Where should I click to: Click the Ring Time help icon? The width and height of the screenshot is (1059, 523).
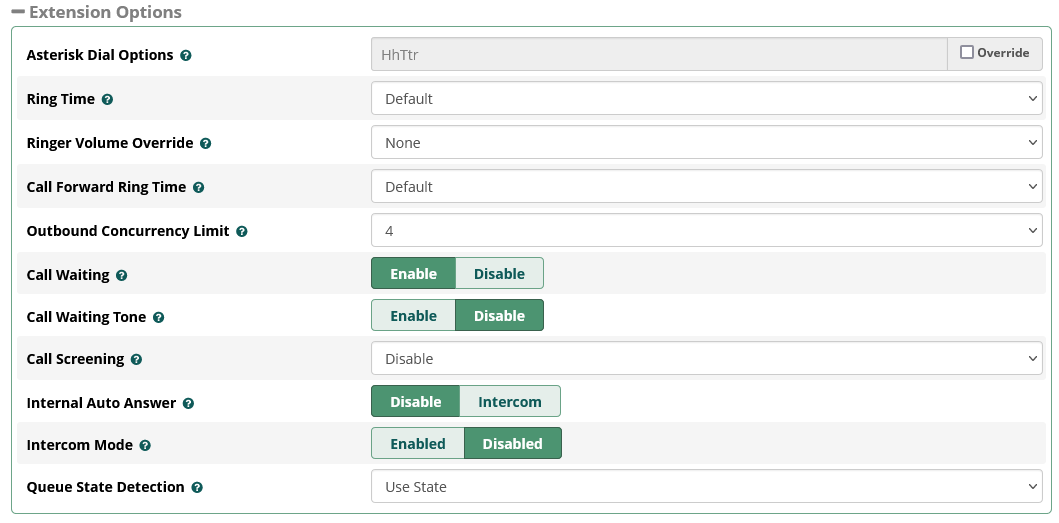[x=107, y=100]
